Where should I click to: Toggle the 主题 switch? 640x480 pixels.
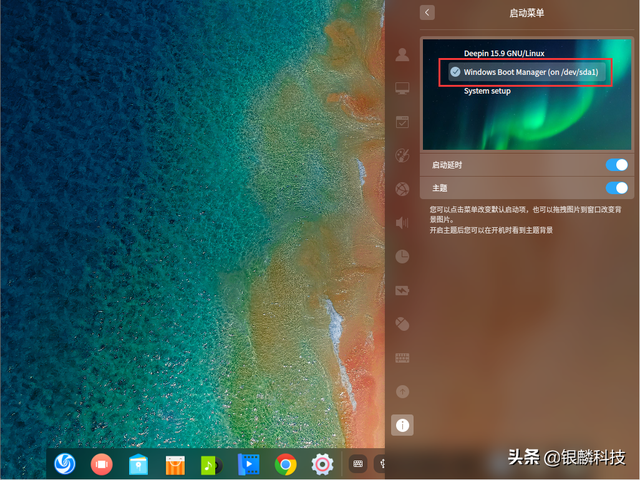[x=616, y=188]
